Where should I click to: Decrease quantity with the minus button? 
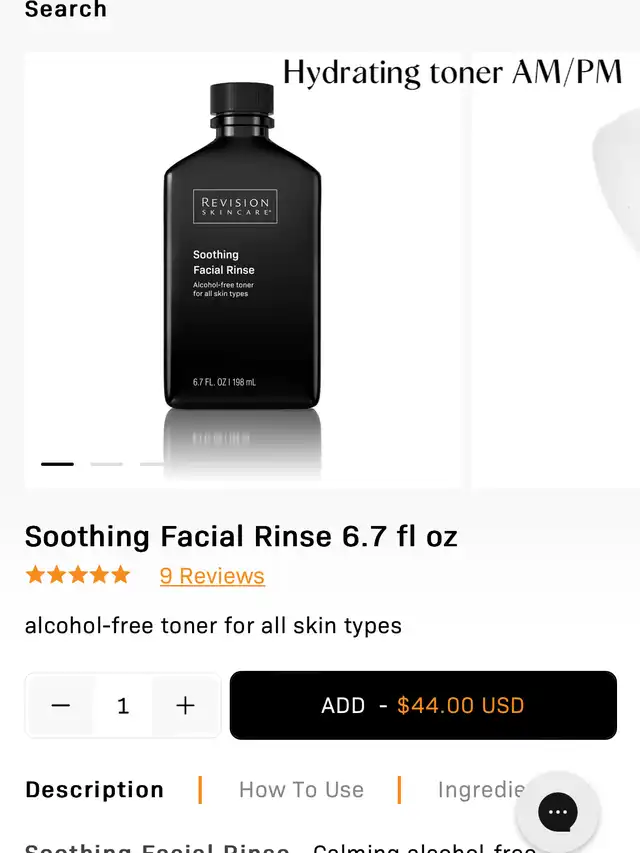click(61, 706)
